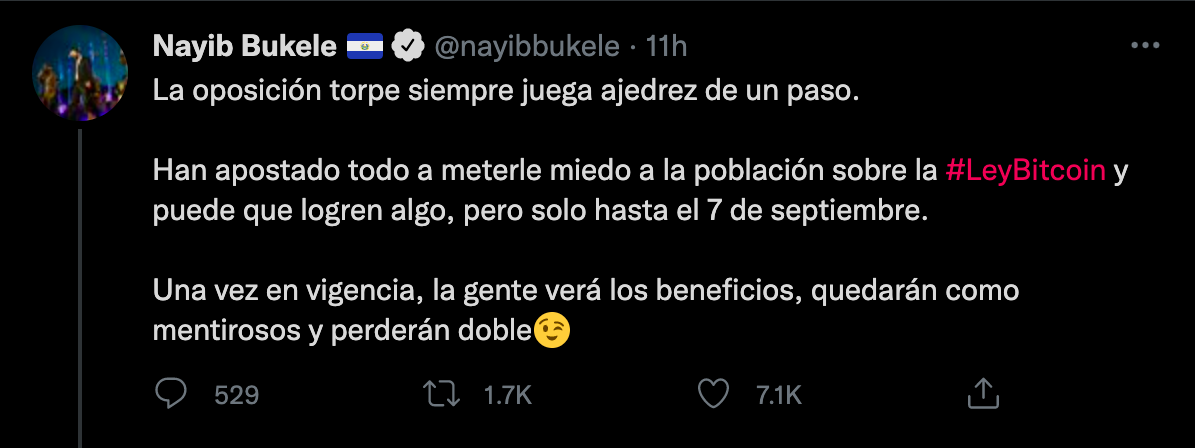
Task: Open the three-dot more options menu
Action: coord(1144,47)
